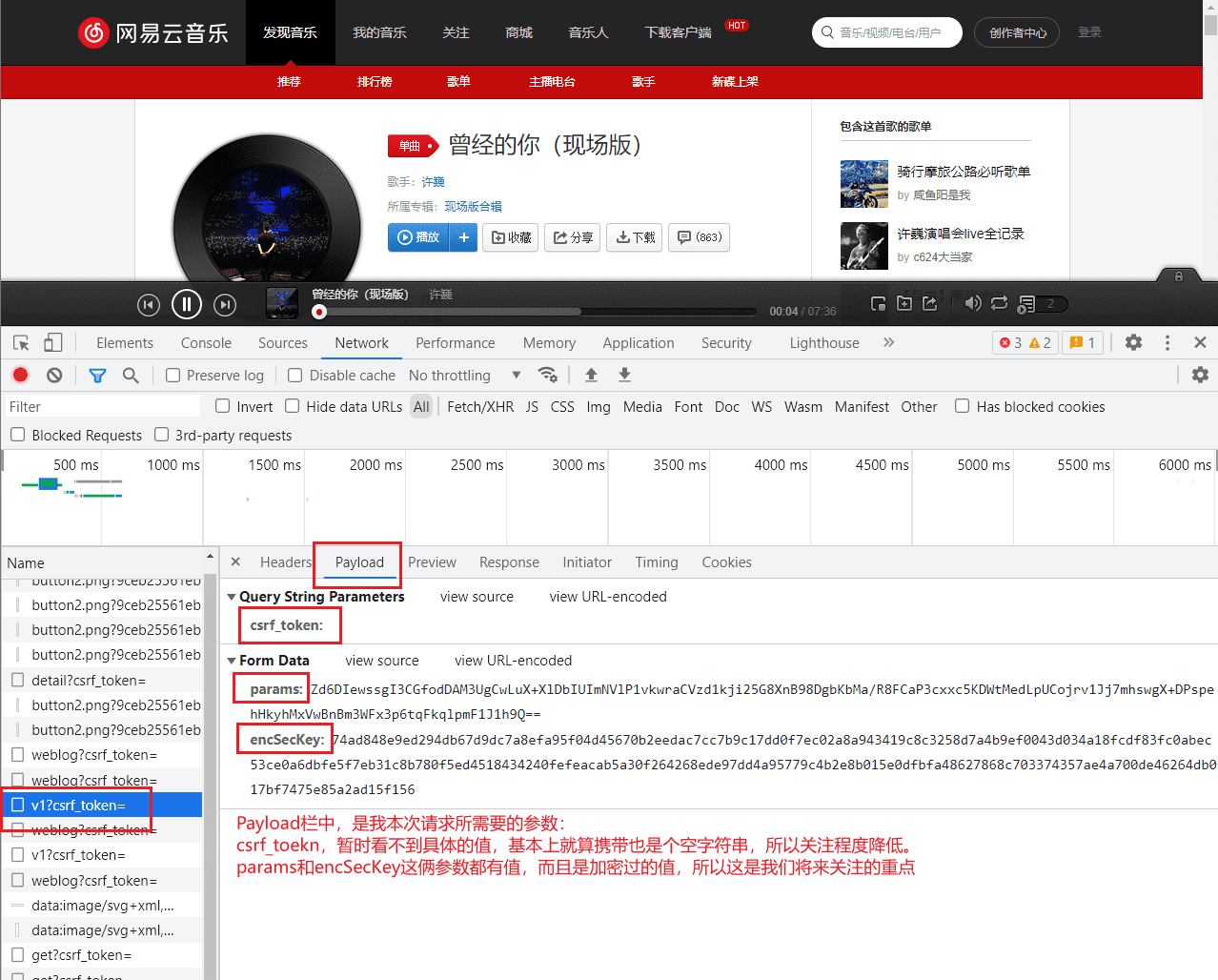Open Network settings gear
Image resolution: width=1218 pixels, height=980 pixels.
pyautogui.click(x=1200, y=375)
